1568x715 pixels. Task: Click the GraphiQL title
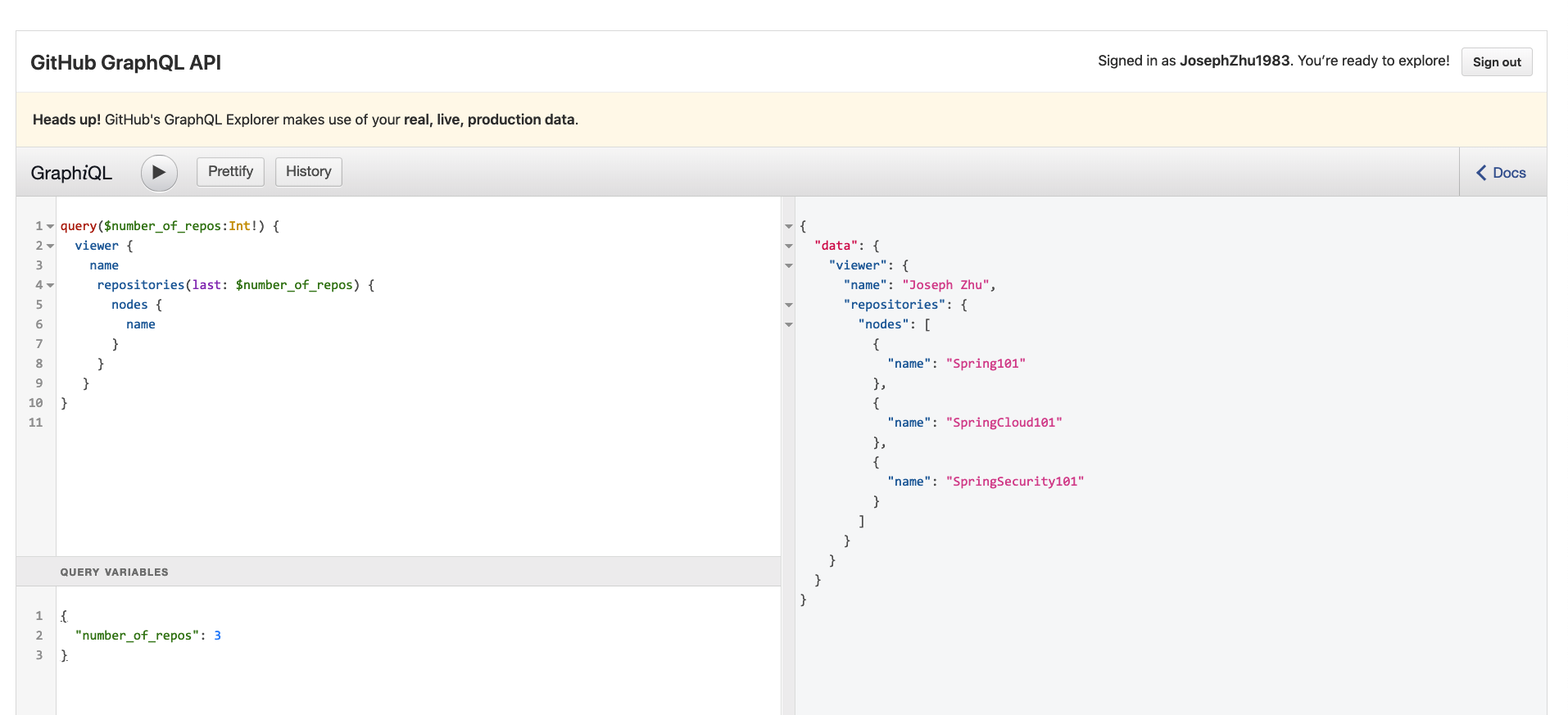pos(71,173)
